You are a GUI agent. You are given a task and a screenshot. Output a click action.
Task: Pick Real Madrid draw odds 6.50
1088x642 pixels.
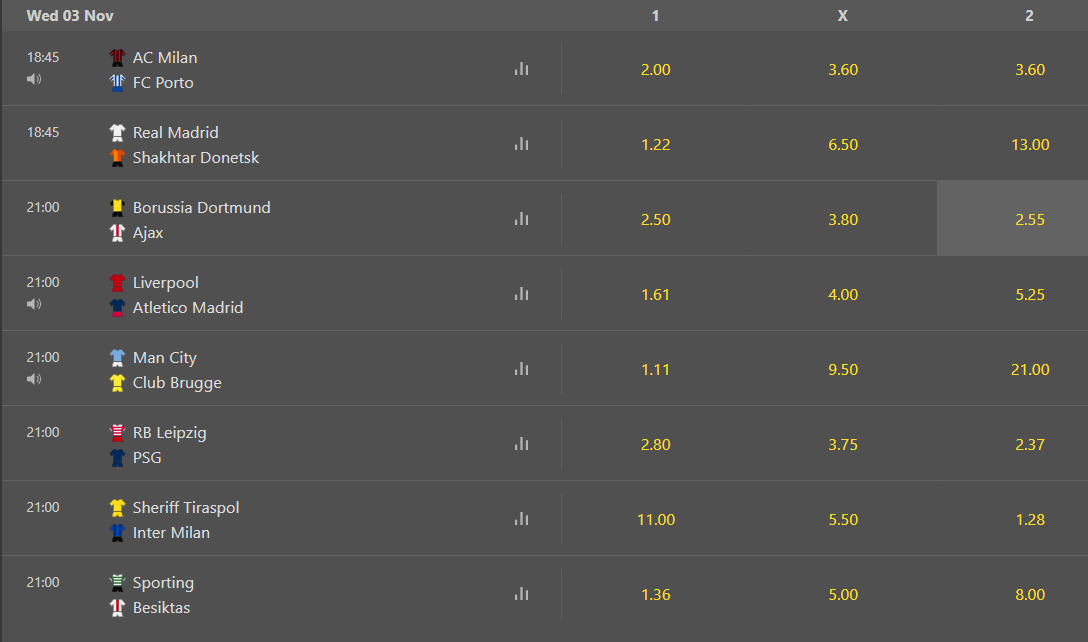pyautogui.click(x=843, y=145)
